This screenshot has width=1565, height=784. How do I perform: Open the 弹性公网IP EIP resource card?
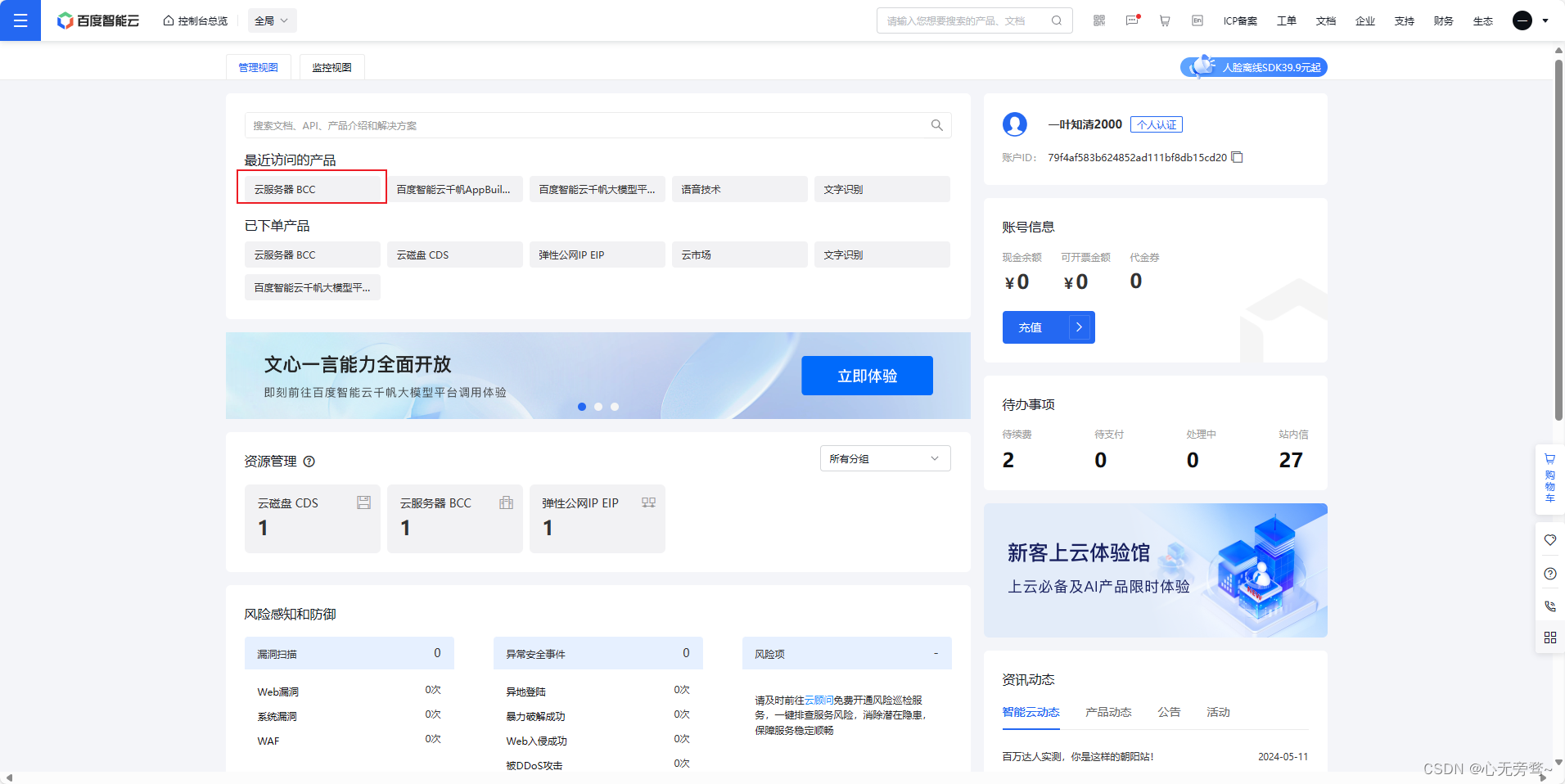(x=597, y=519)
